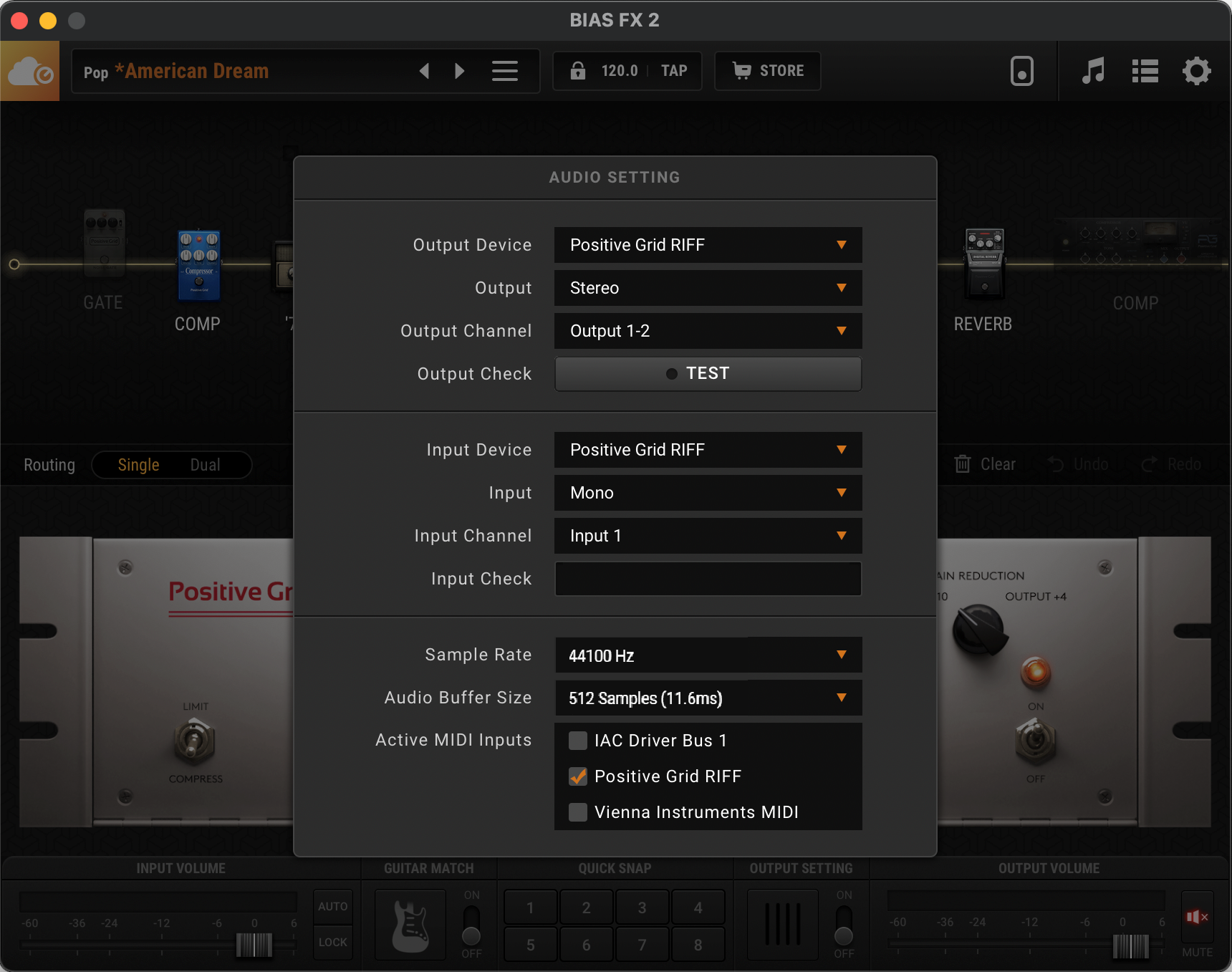Select Quick Snap slot 6
This screenshot has height=972, width=1232.
tap(587, 945)
